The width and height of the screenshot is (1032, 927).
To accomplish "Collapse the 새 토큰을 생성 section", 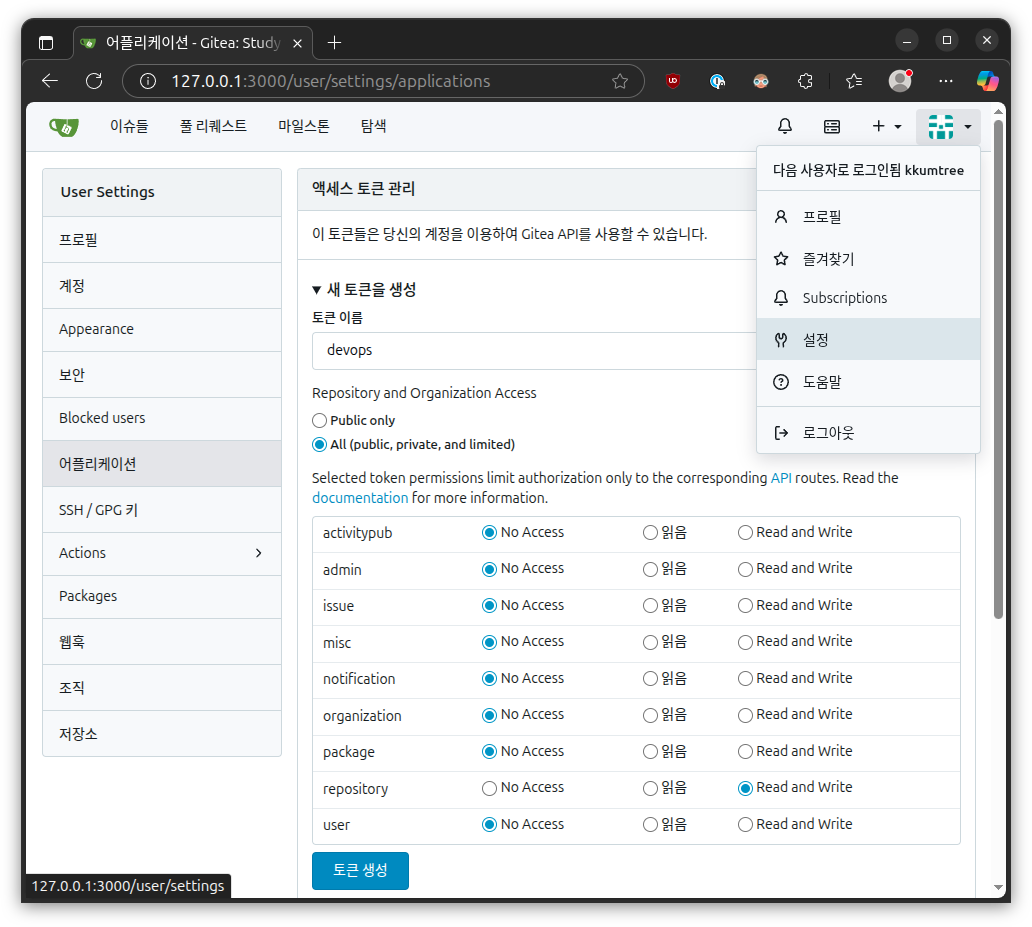I will (364, 290).
